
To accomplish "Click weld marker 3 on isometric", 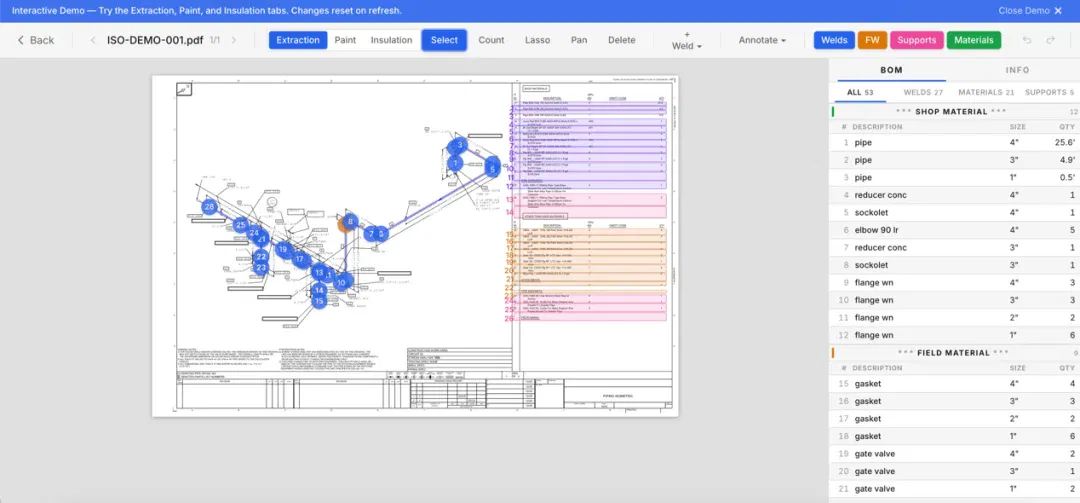I will (x=458, y=145).
